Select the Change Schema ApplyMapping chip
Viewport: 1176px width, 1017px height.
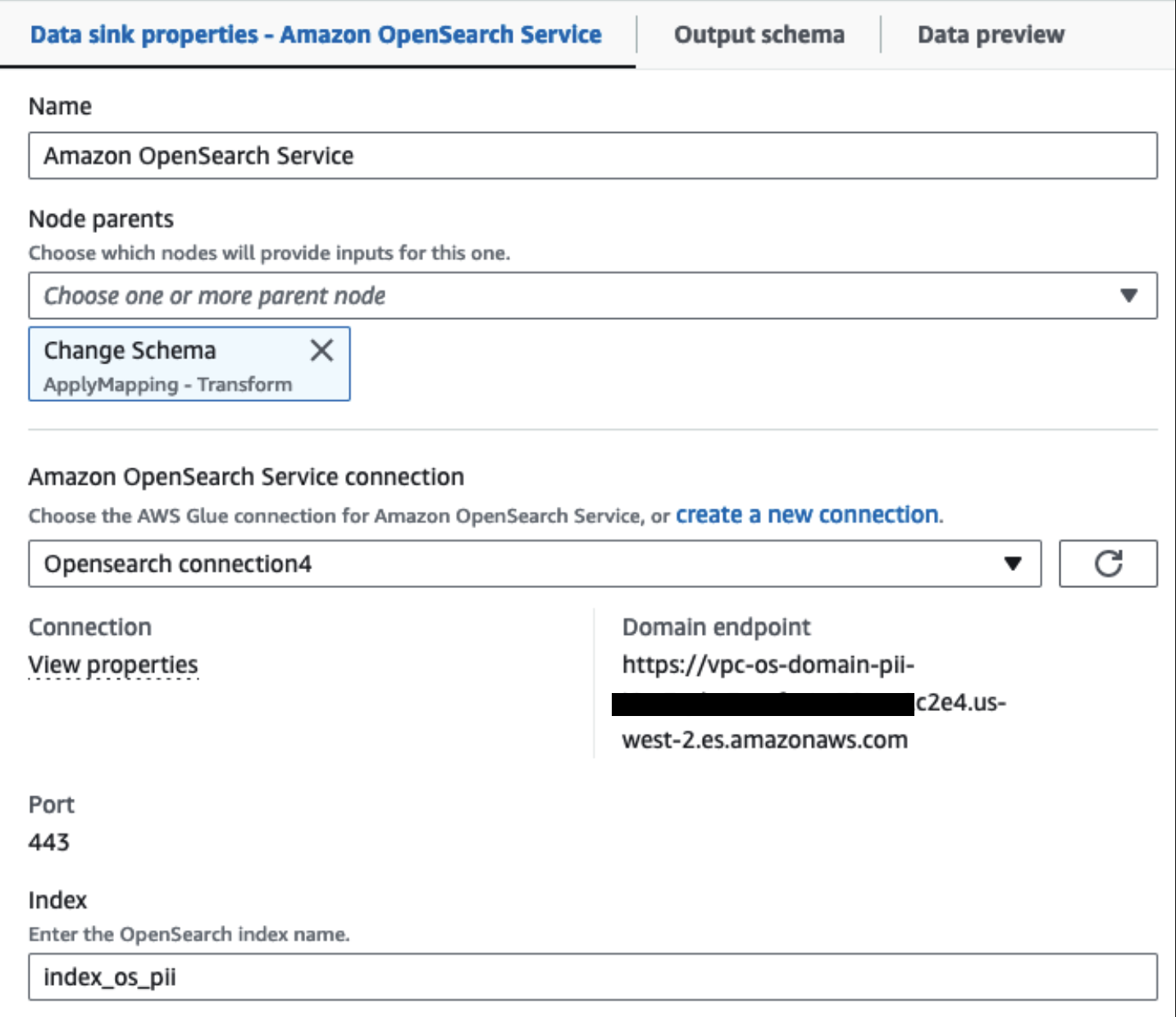tap(164, 365)
